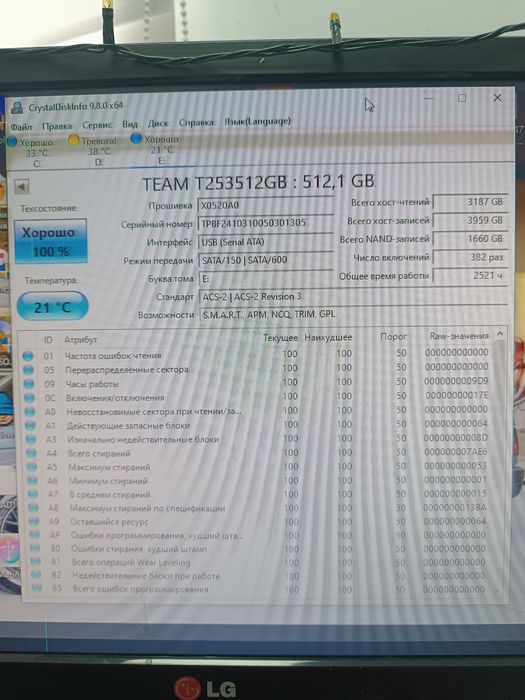
Task: Click status circle for attribute A9
Action: click(x=34, y=521)
